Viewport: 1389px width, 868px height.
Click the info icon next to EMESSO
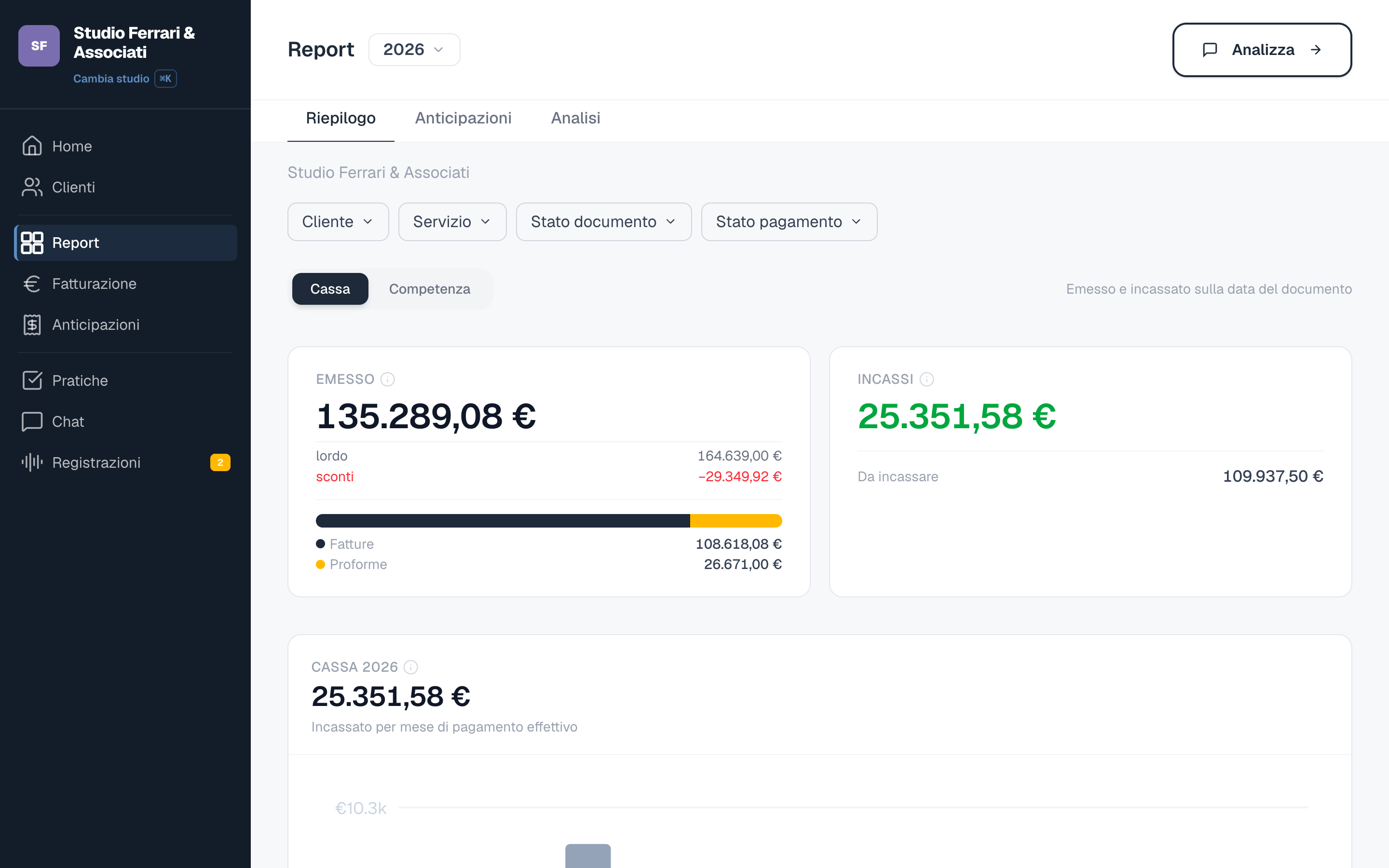388,380
